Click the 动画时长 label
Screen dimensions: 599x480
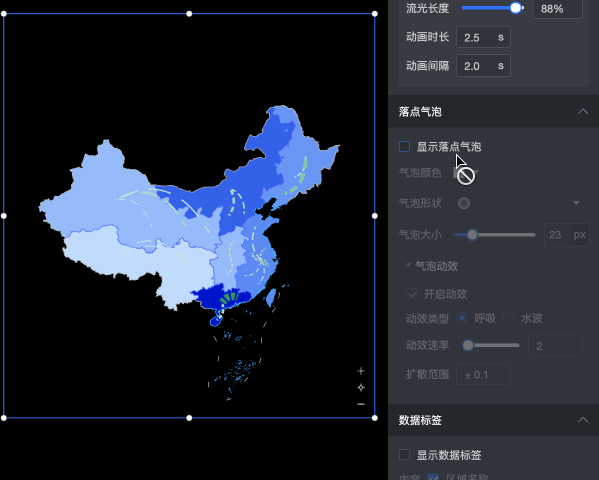click(x=427, y=37)
